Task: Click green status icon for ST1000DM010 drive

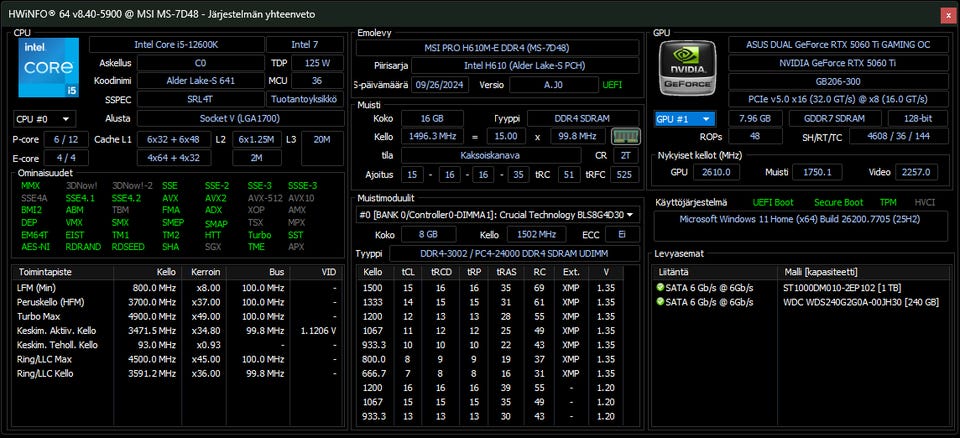Action: coord(660,287)
